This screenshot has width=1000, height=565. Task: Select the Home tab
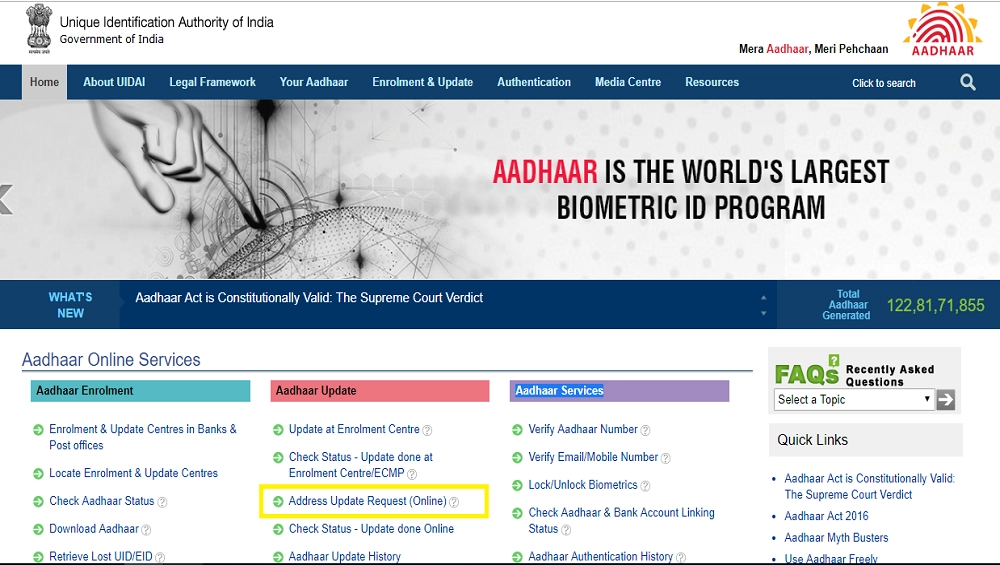[45, 82]
